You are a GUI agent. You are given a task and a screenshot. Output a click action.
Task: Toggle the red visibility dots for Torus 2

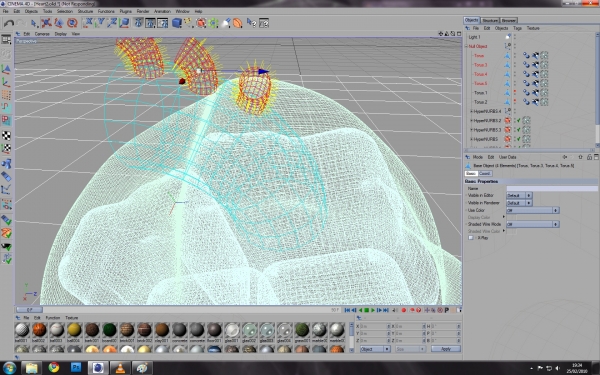point(515,102)
